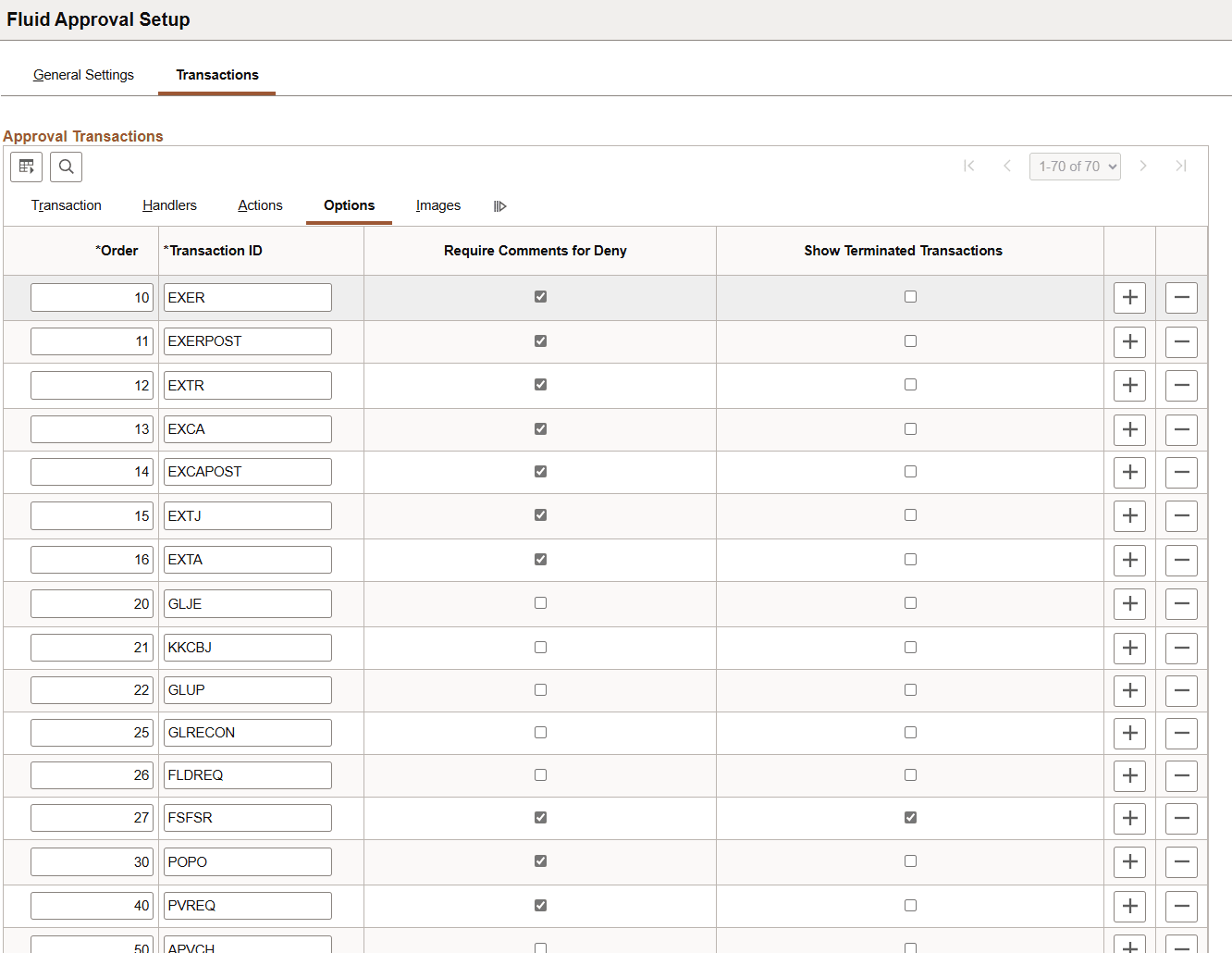Click the EXERPOST Transaction ID field
The height and width of the screenshot is (953, 1232).
247,340
